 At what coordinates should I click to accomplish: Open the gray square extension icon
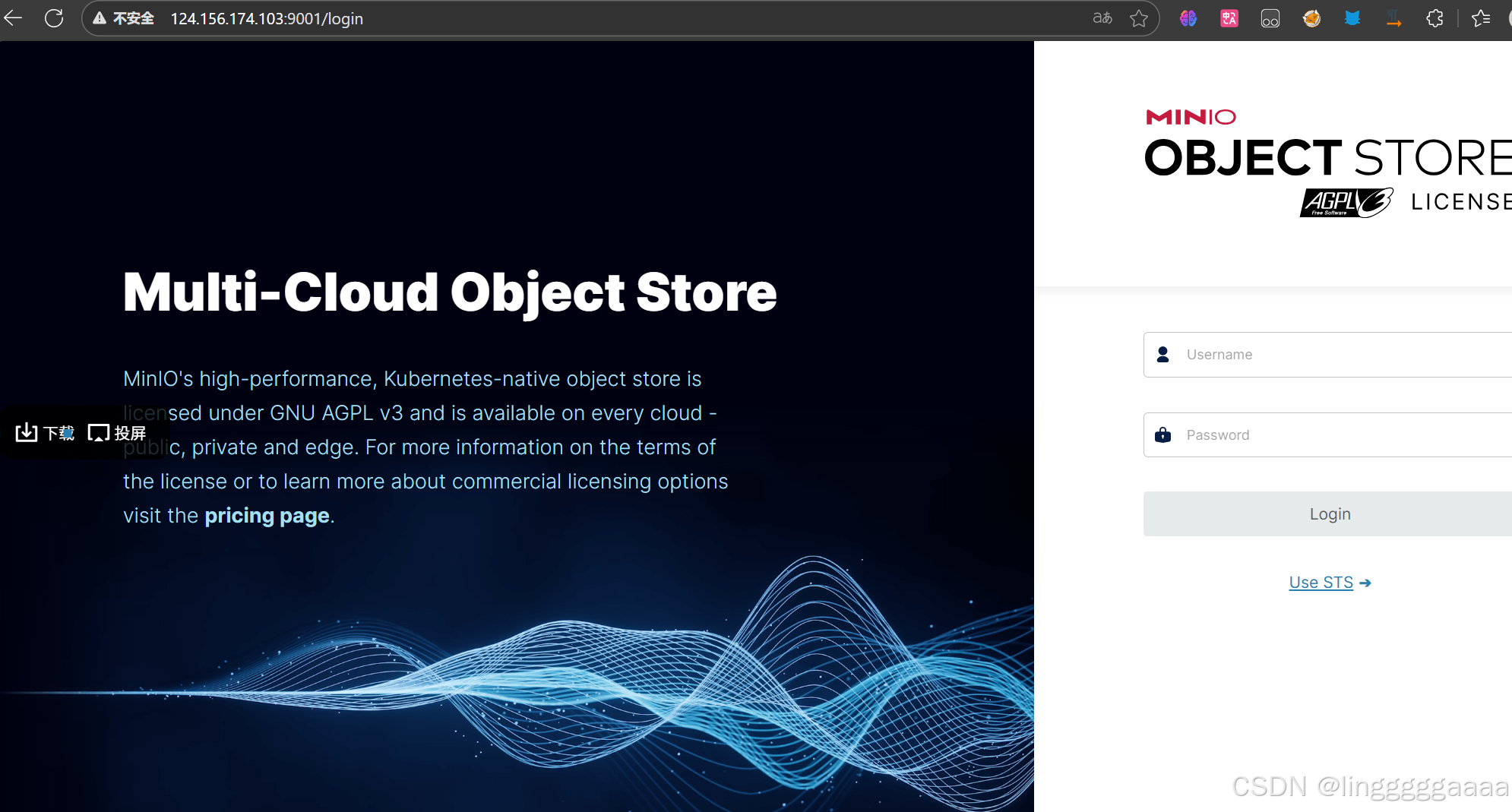coord(1270,18)
